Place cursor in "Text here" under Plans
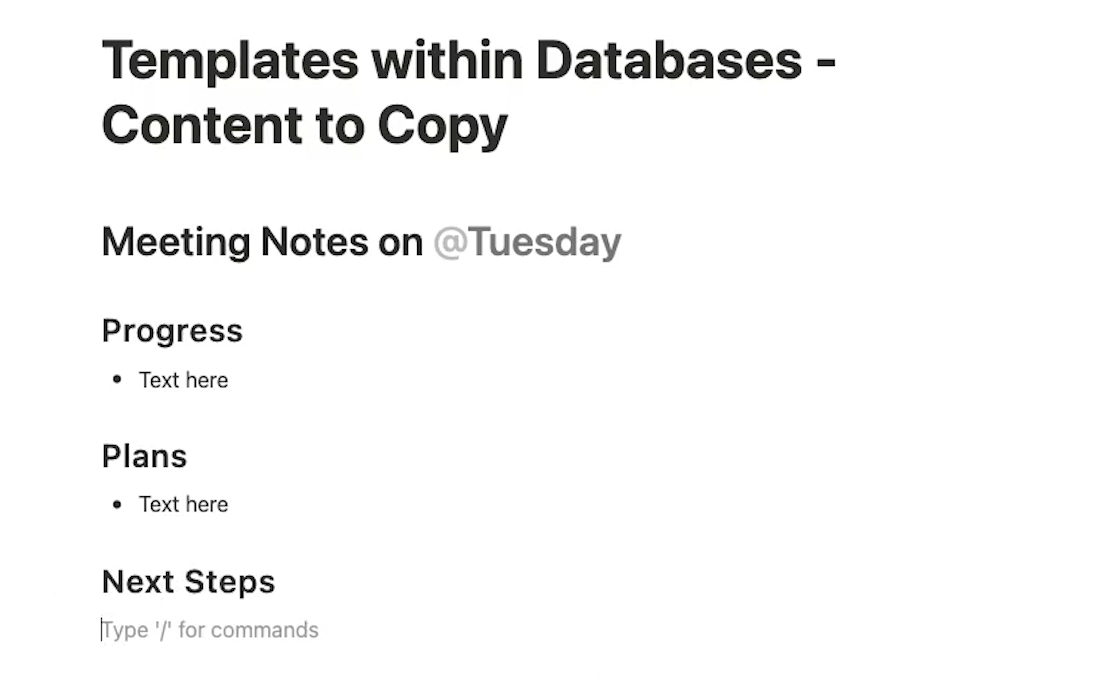This screenshot has height=693, width=1116. click(x=184, y=504)
